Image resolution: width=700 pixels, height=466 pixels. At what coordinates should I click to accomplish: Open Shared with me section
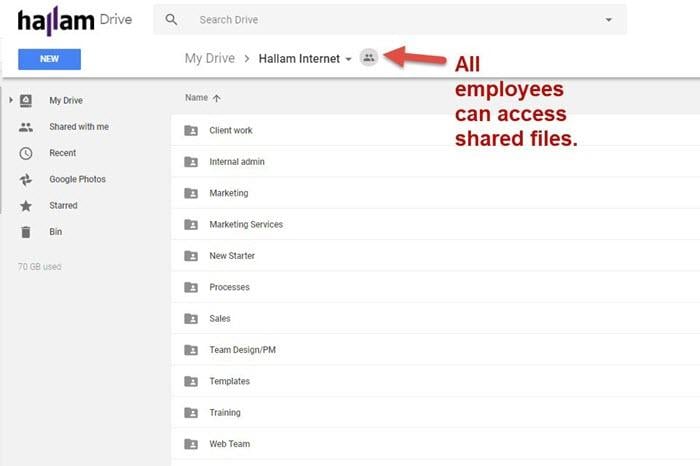[79, 127]
